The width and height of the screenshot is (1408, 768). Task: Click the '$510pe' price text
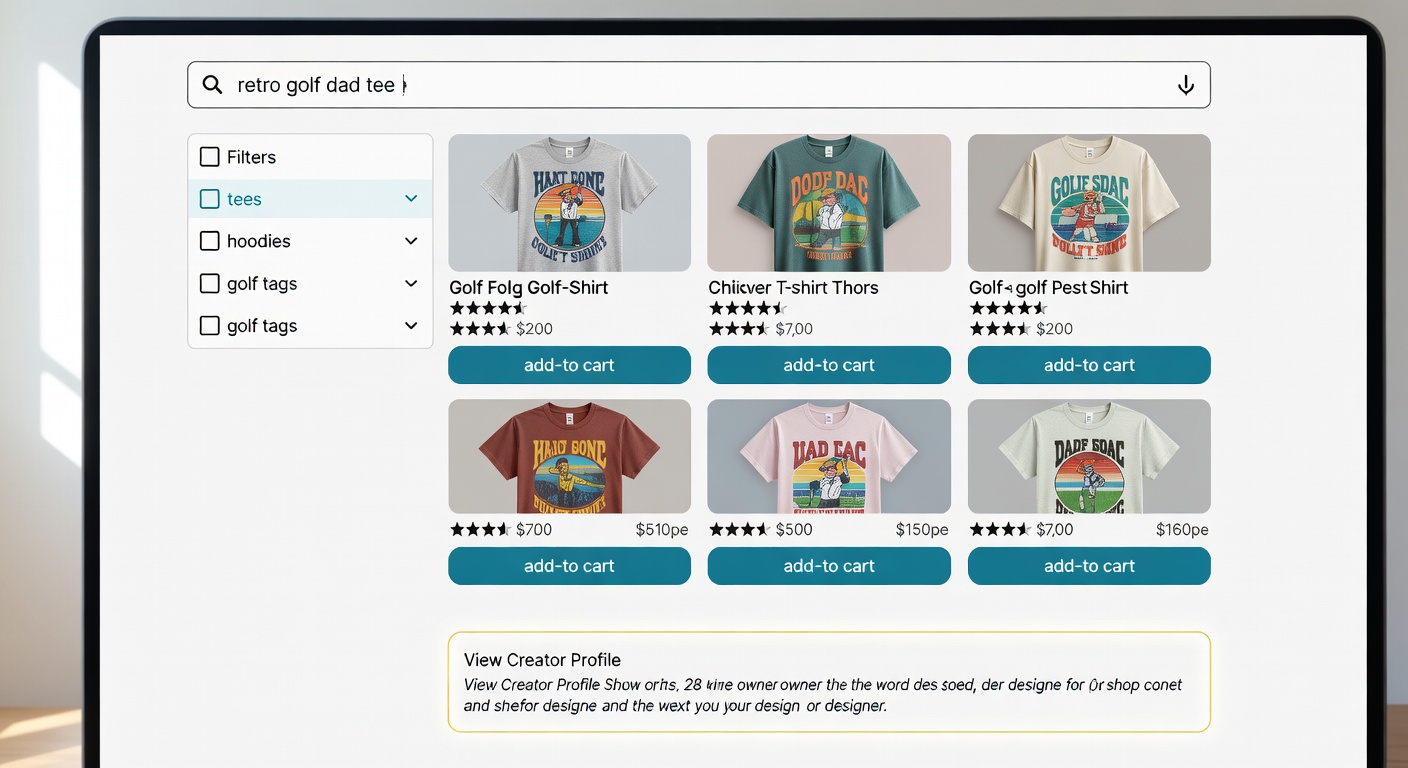[662, 530]
